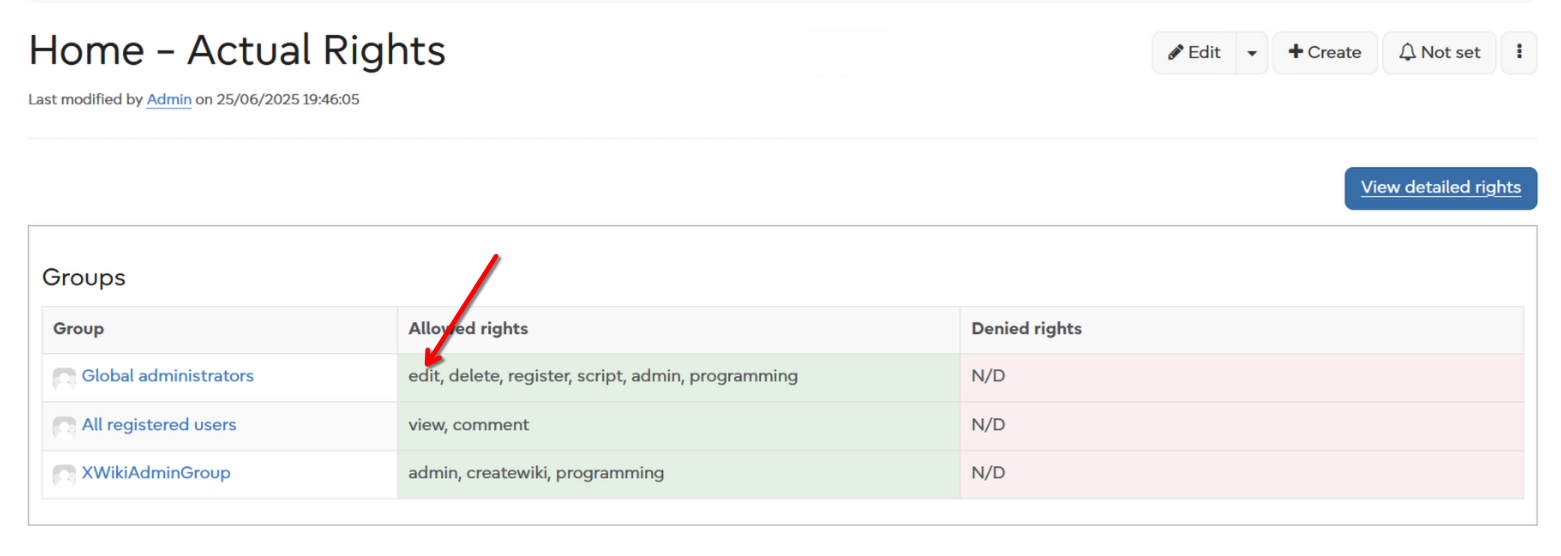Click the pencil Edit button
This screenshot has height=556, width=1561.
pyautogui.click(x=1194, y=53)
